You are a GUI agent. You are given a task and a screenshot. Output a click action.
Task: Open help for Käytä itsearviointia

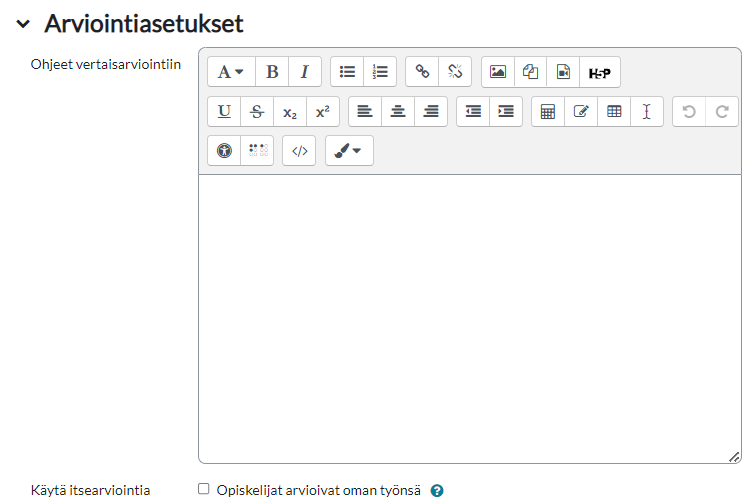(x=436, y=491)
